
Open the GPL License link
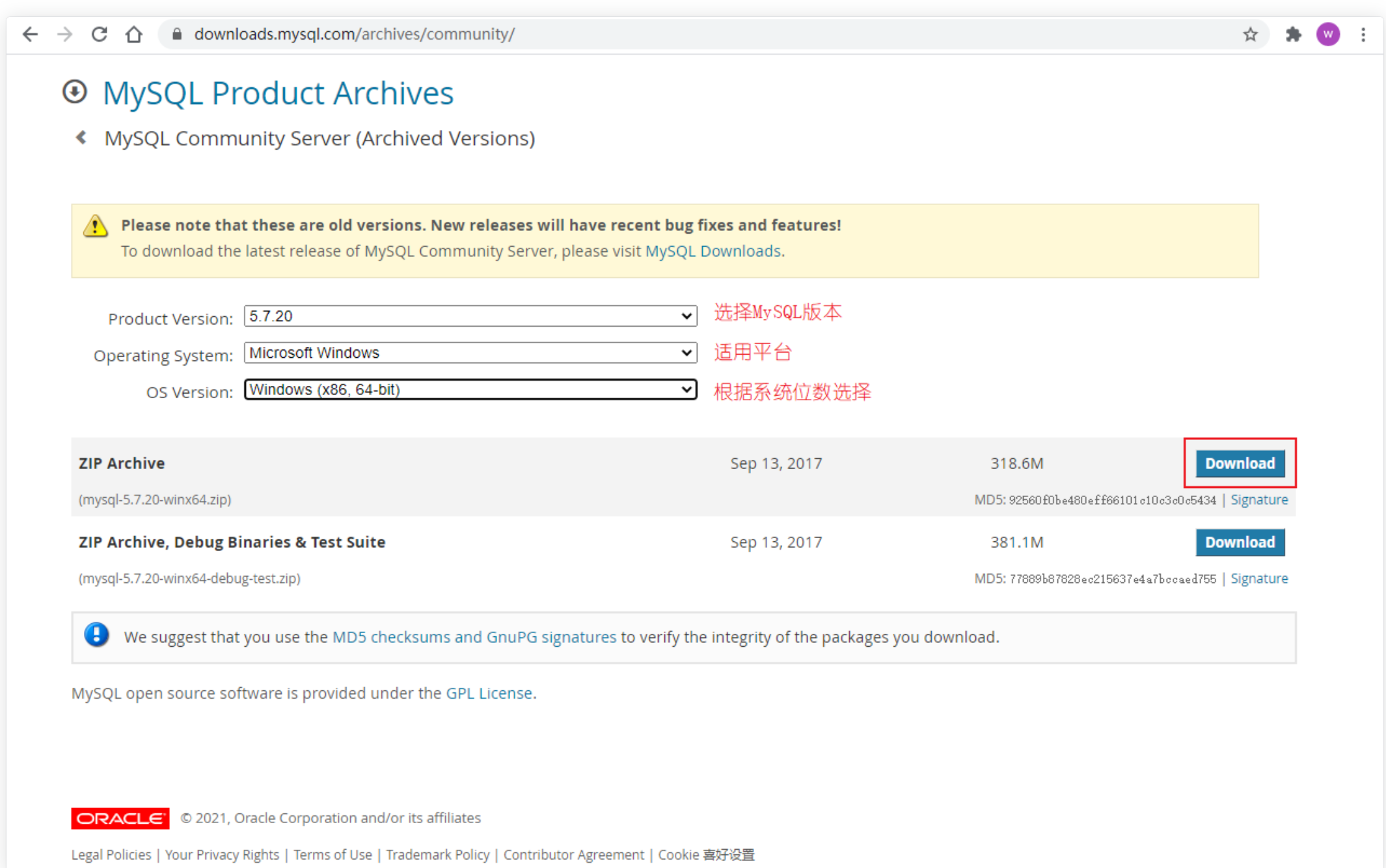489,693
